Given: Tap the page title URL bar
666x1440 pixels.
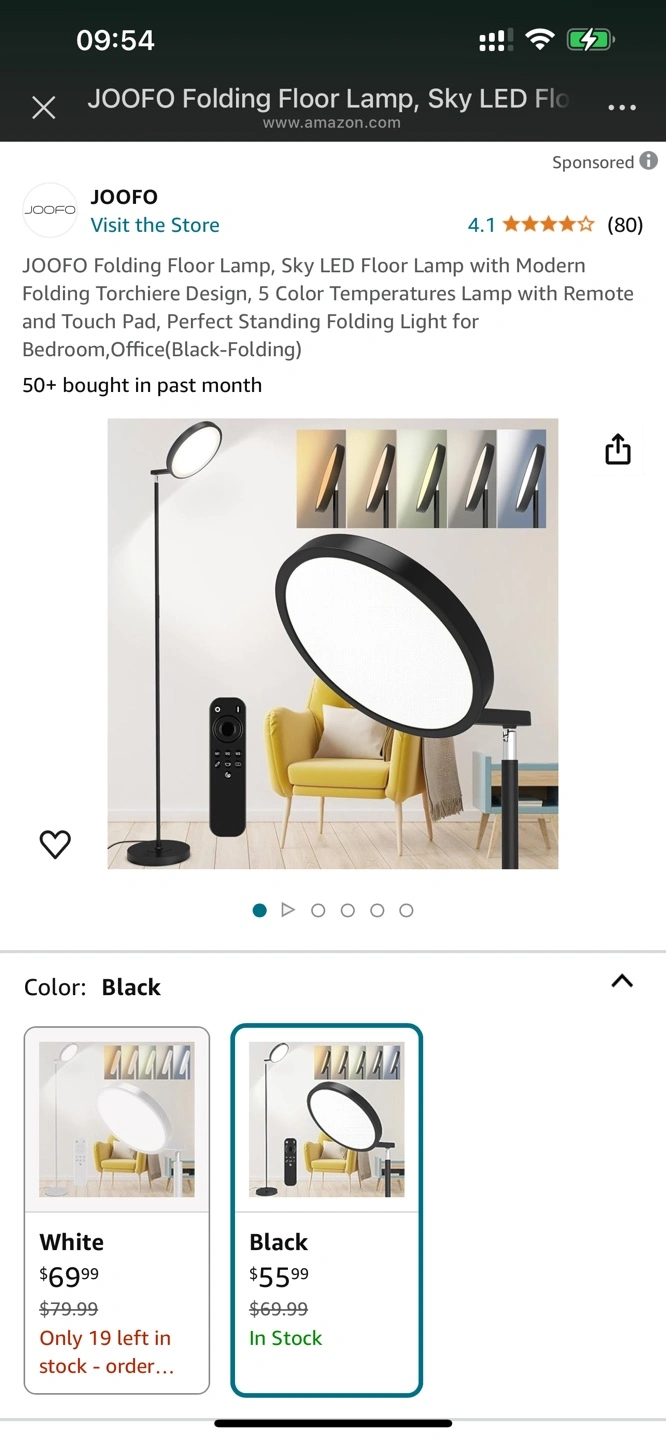Looking at the screenshot, I should [x=330, y=108].
